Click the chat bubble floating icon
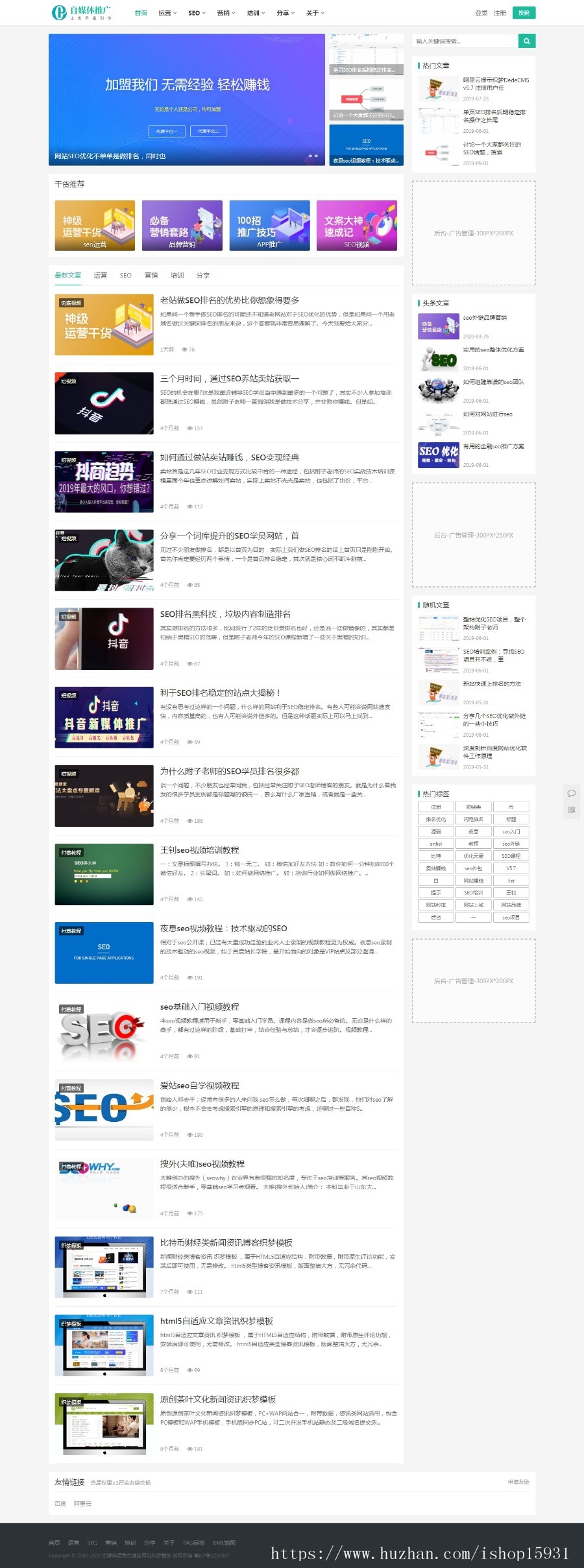 pyautogui.click(x=571, y=793)
